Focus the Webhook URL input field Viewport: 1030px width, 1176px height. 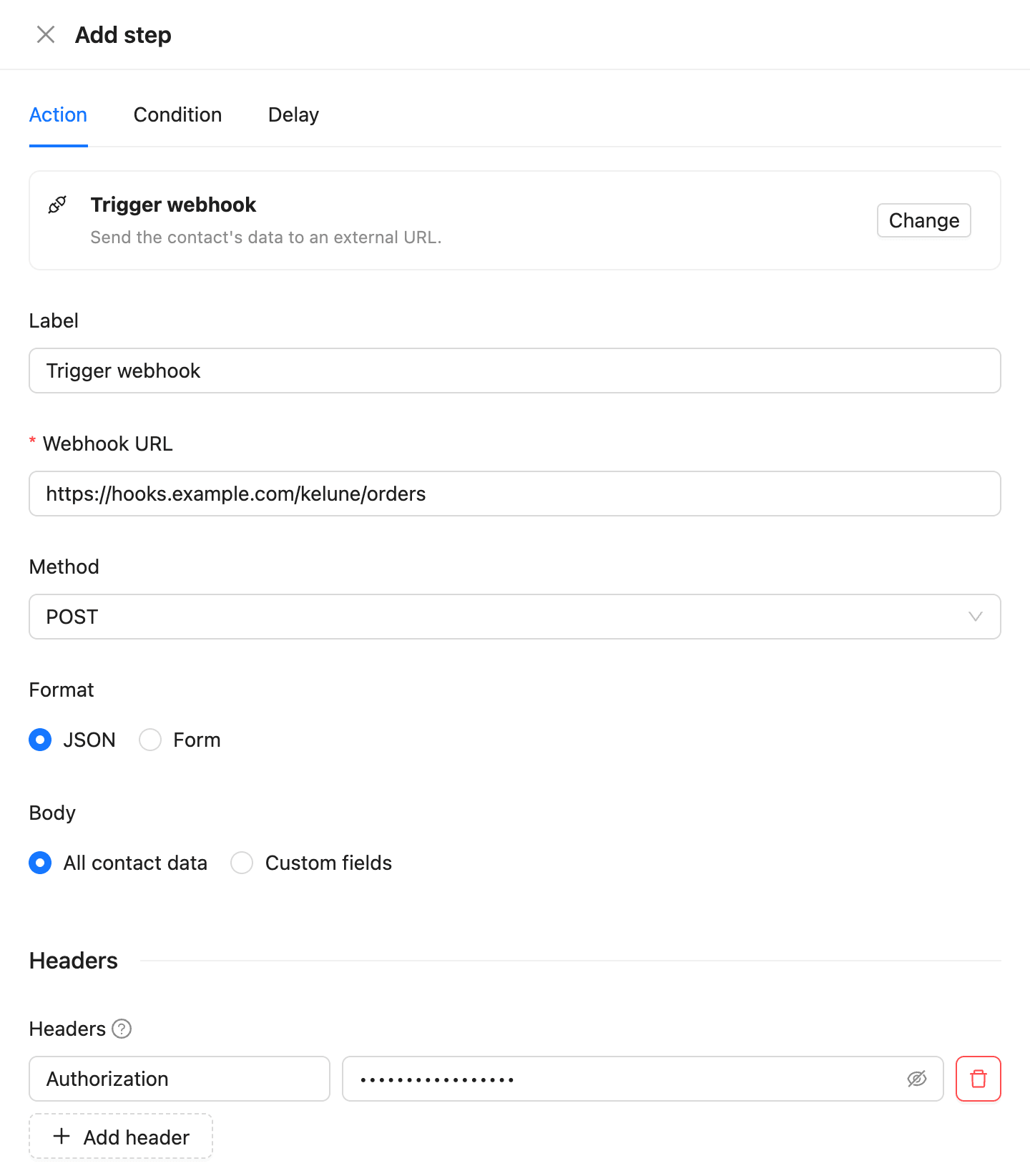coord(515,494)
